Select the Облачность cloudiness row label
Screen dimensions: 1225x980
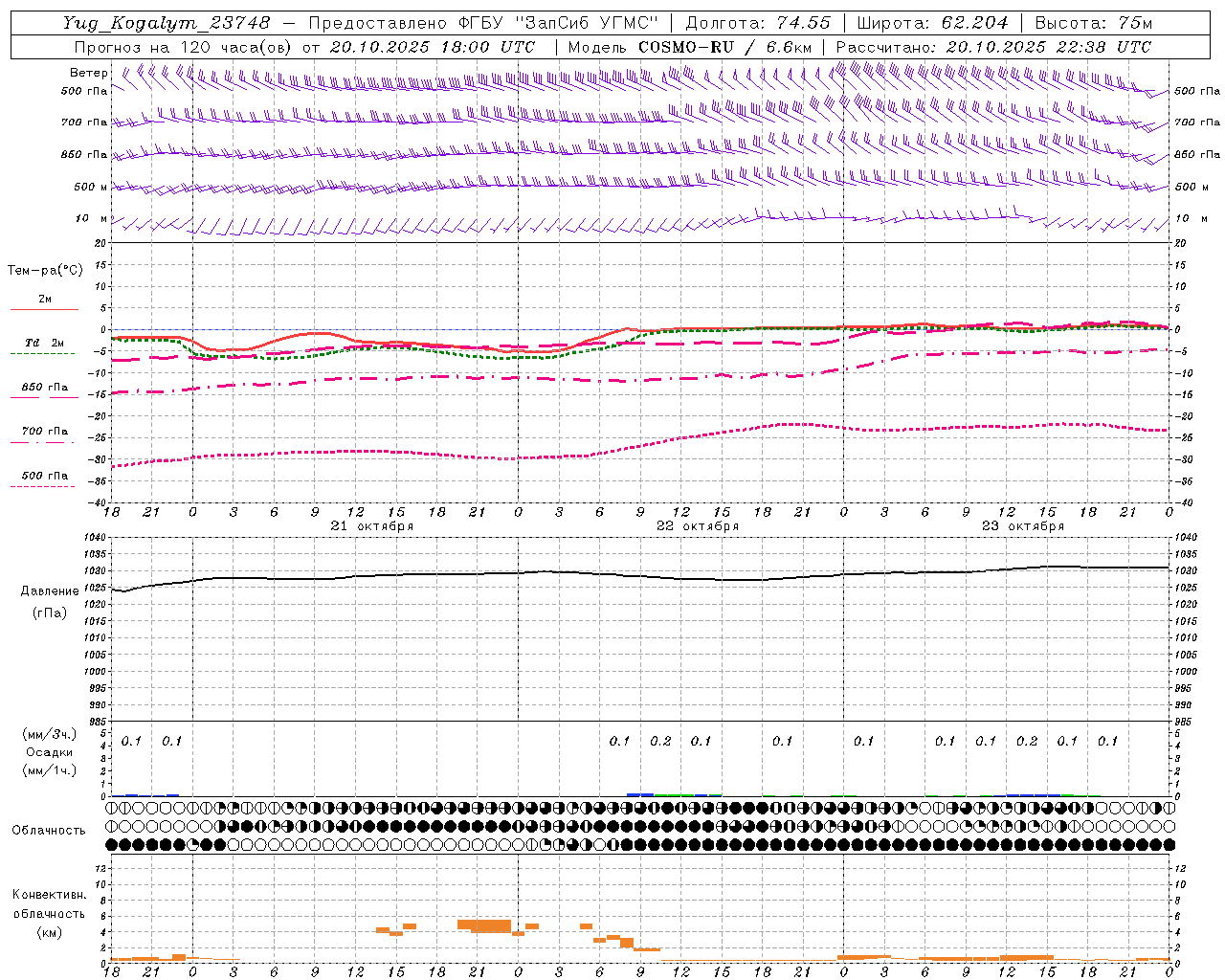(x=48, y=831)
